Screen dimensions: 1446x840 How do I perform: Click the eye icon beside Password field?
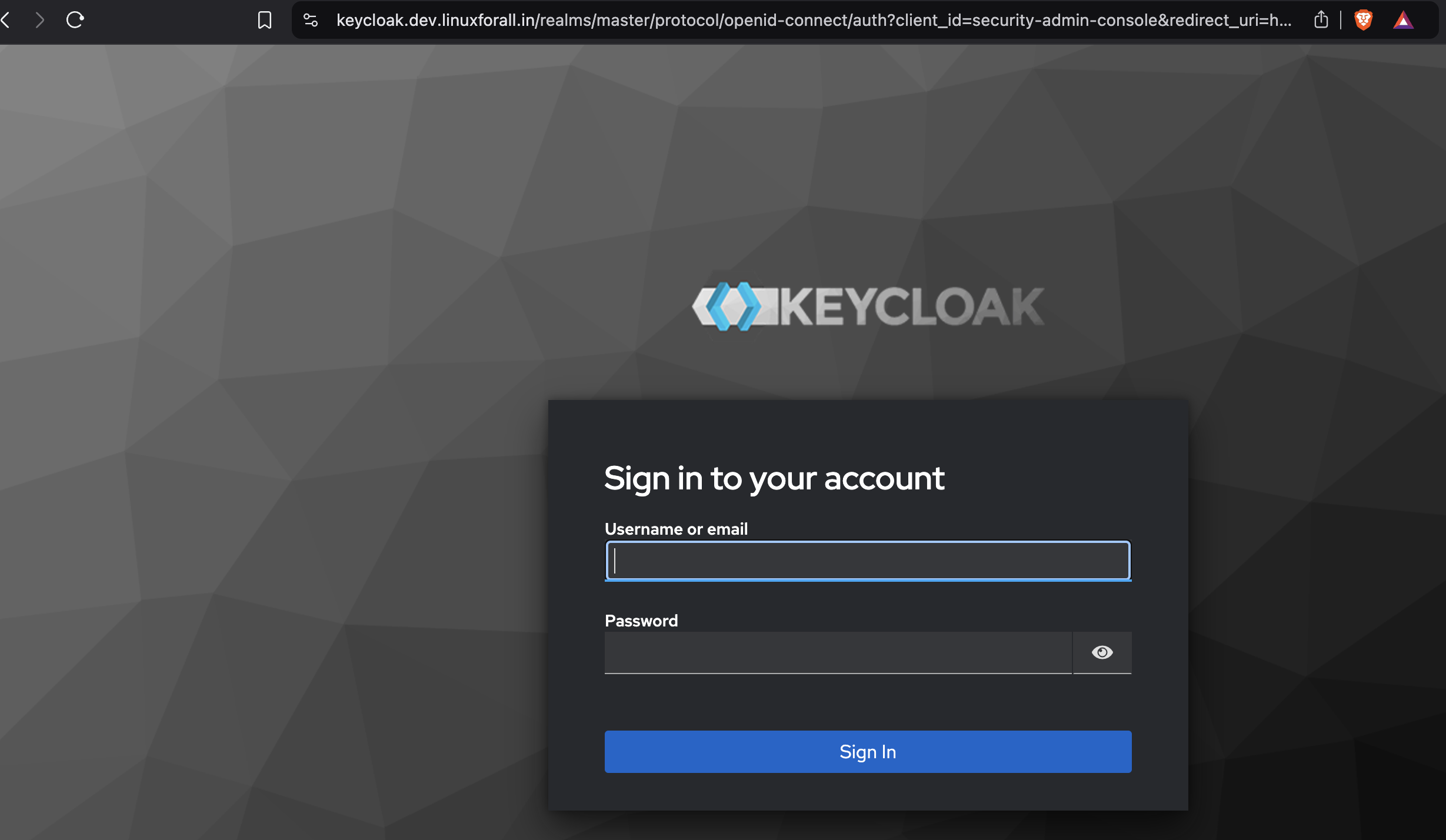(x=1101, y=652)
